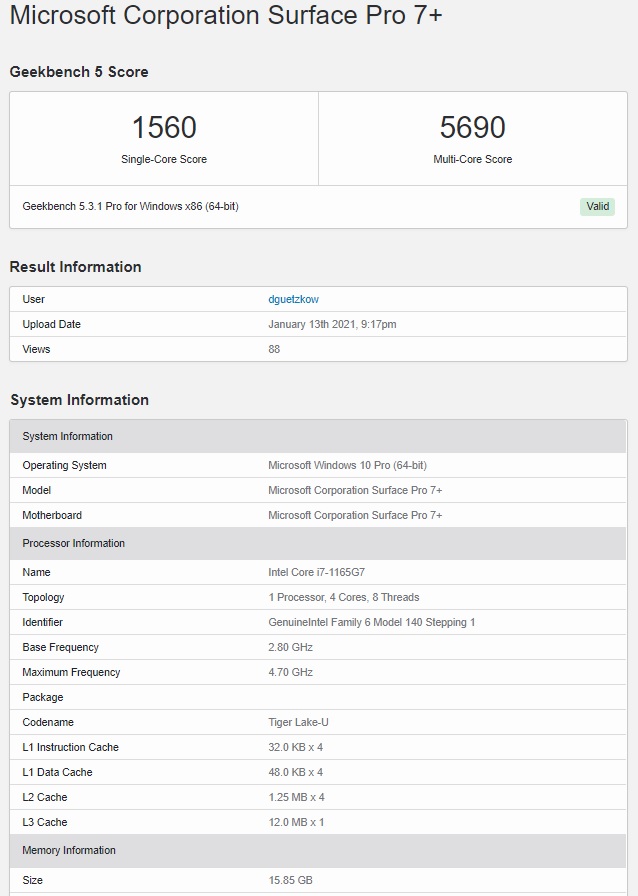Screen dimensions: 638x896
Task: Select the 5690 multi-core score number
Action: coord(472,127)
